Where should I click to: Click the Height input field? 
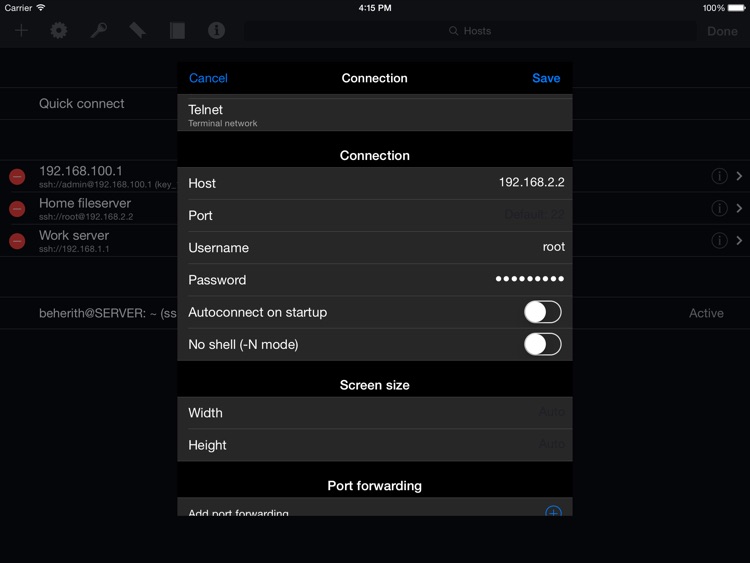[375, 445]
